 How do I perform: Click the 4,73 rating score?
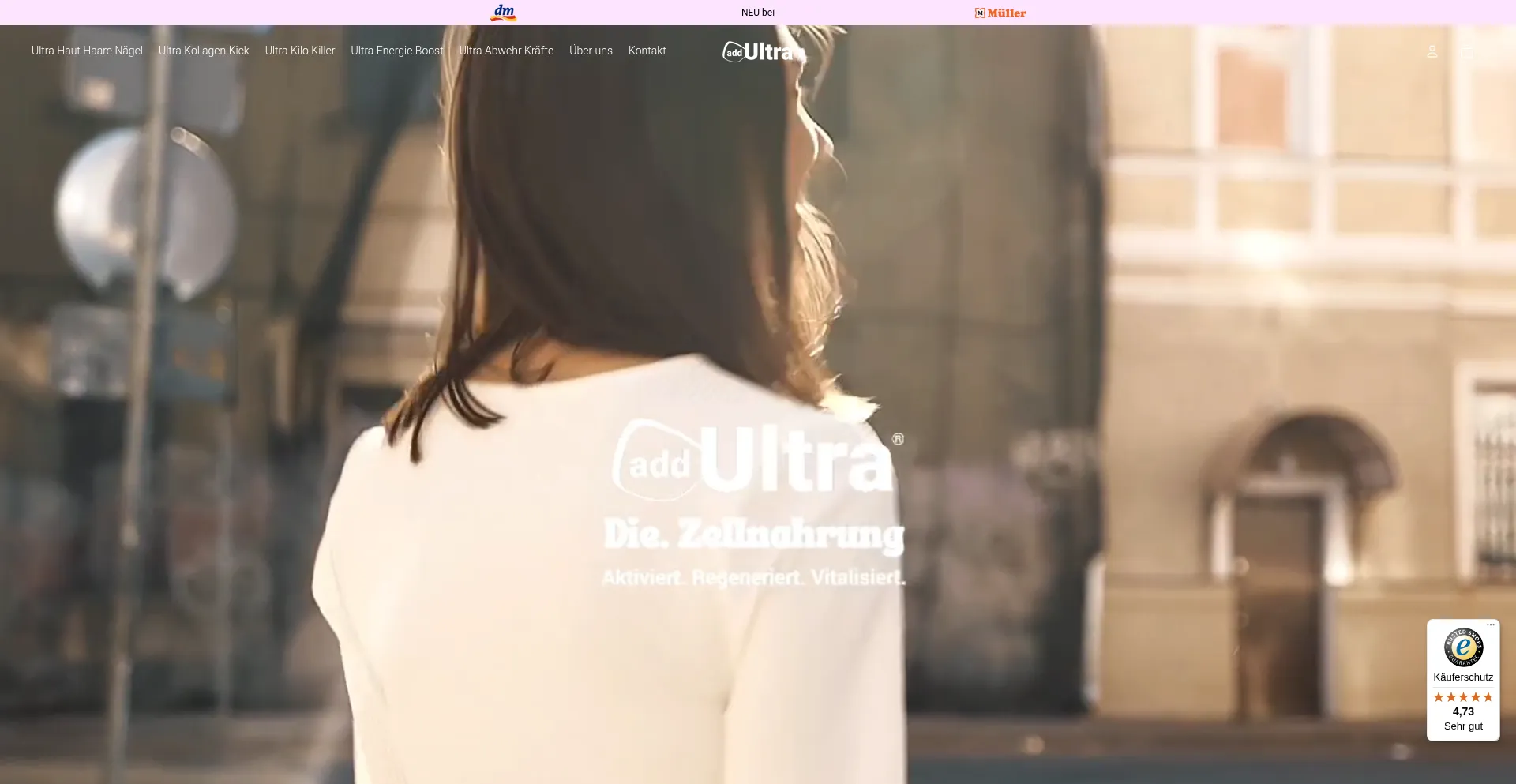tap(1463, 711)
